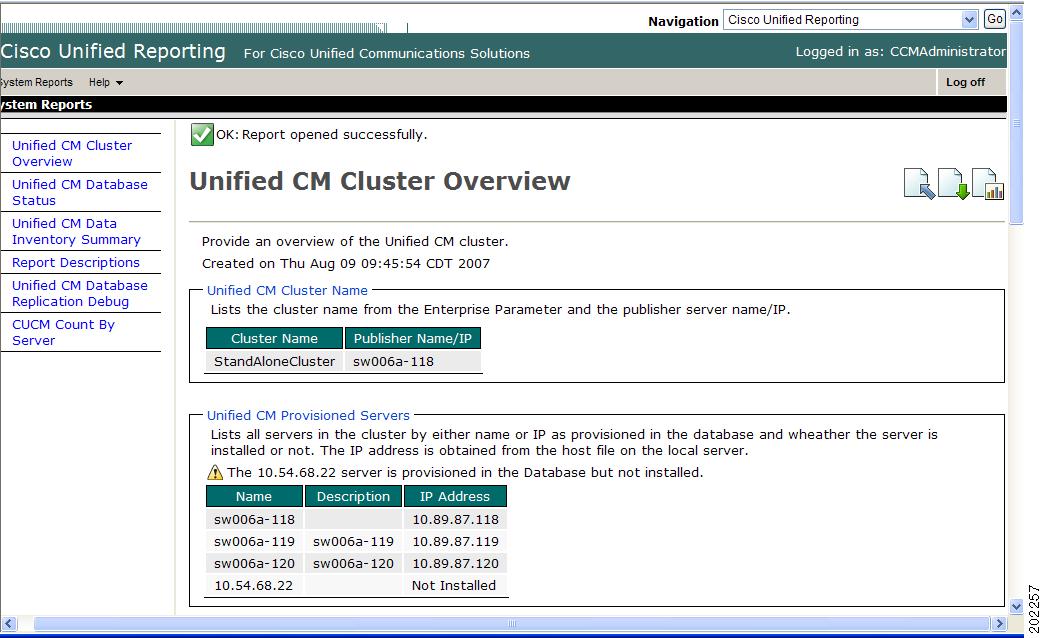Select the StandAloneCluster table cell

pyautogui.click(x=274, y=362)
